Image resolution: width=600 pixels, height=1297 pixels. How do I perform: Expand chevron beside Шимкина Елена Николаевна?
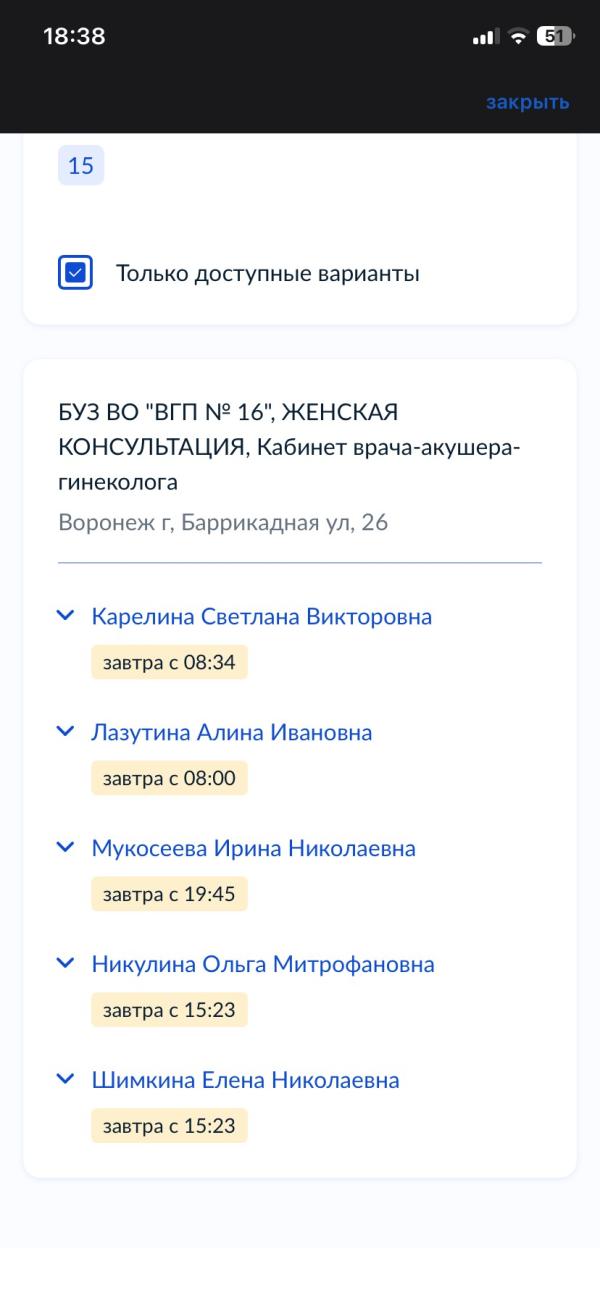click(66, 1080)
